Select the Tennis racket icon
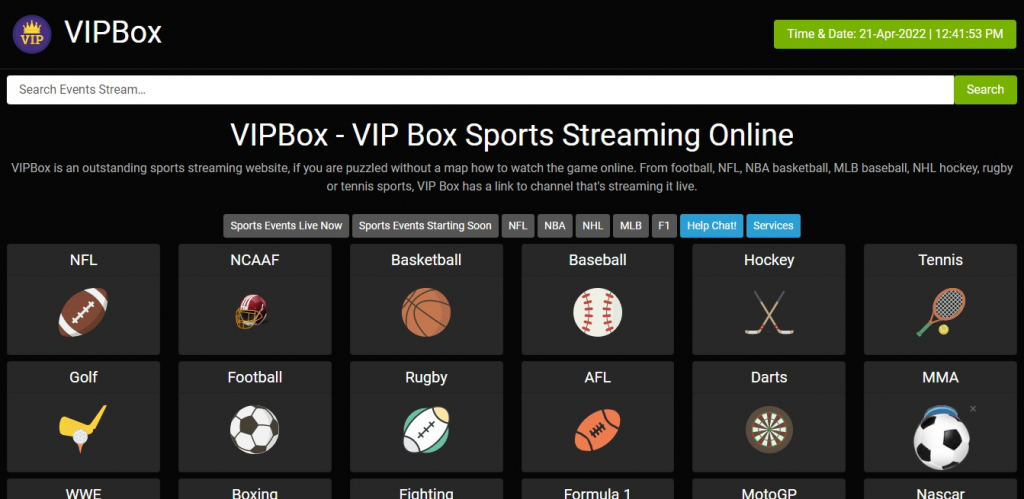Viewport: 1024px width, 499px height. tap(940, 312)
